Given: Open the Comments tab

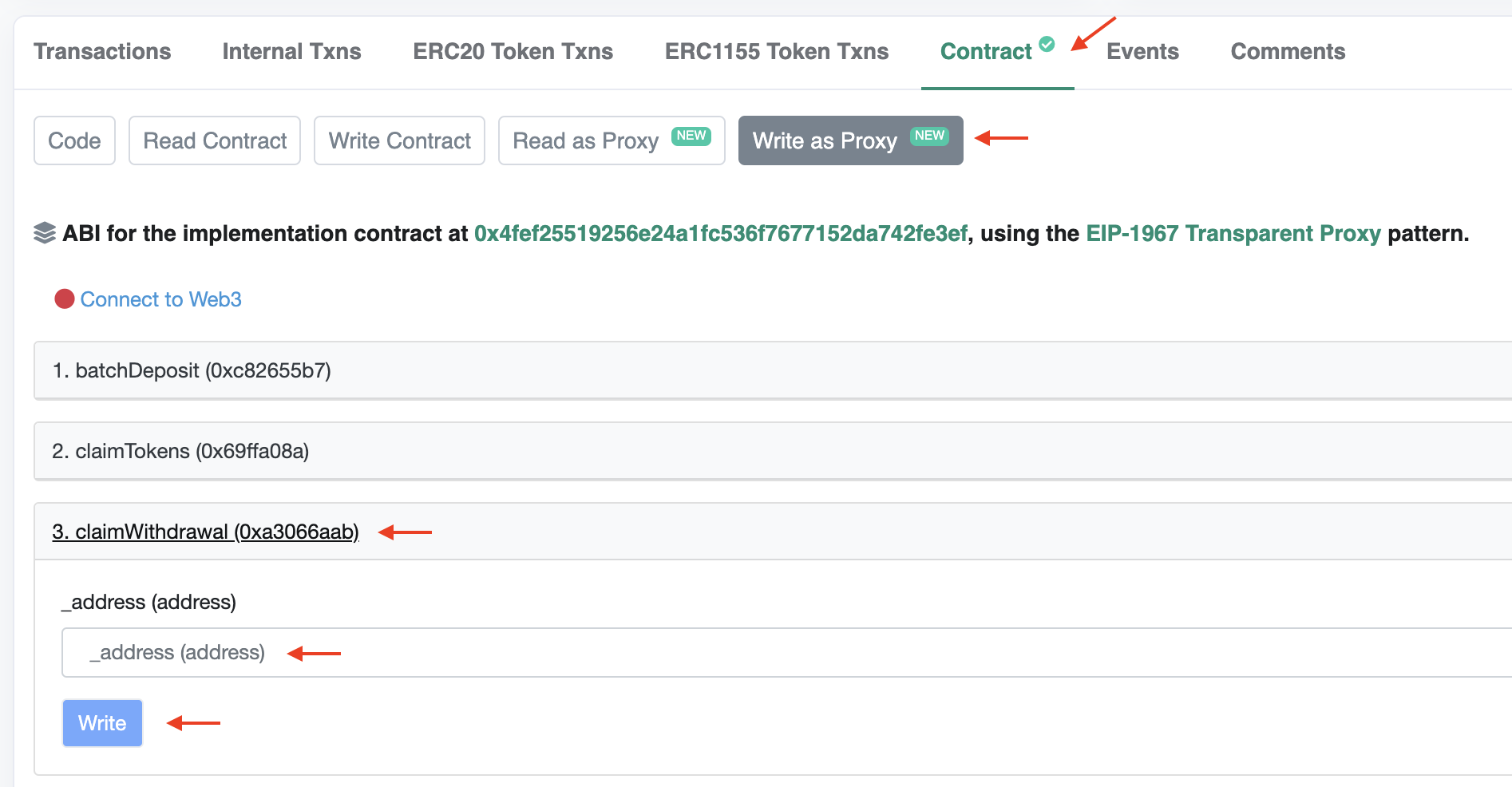Looking at the screenshot, I should (x=1288, y=51).
